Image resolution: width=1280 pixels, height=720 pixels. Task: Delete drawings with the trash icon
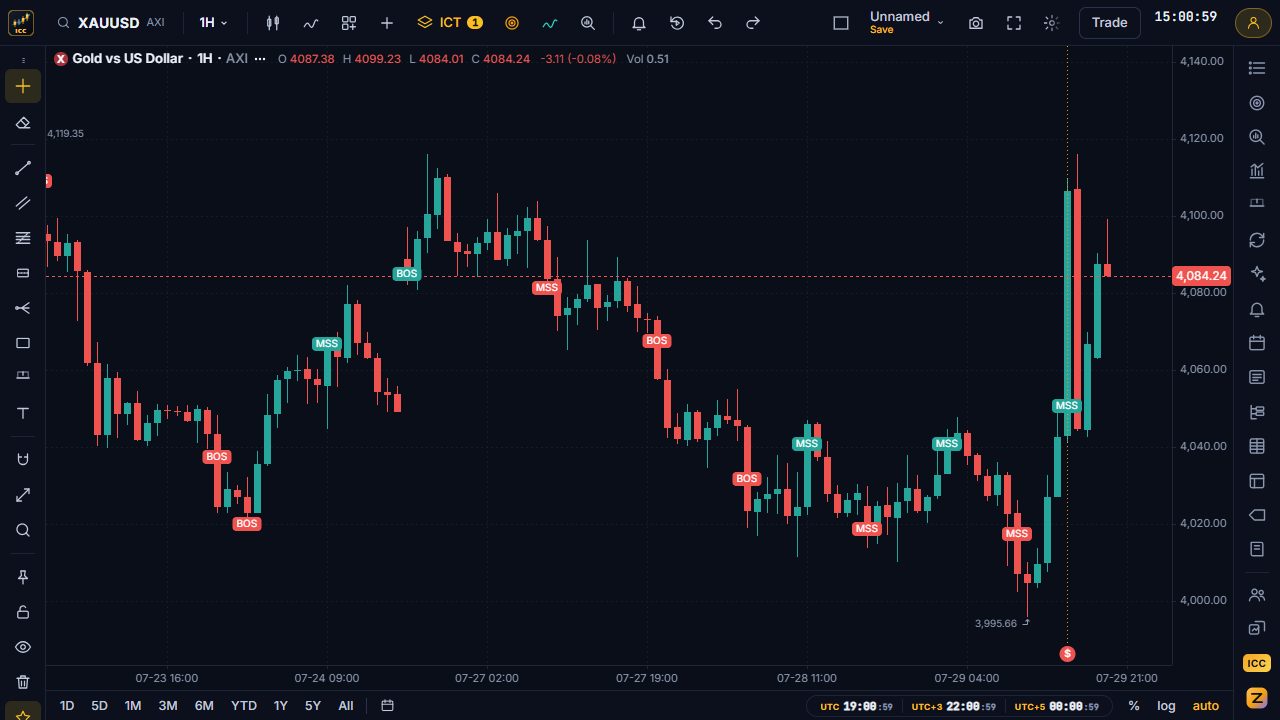pos(23,682)
